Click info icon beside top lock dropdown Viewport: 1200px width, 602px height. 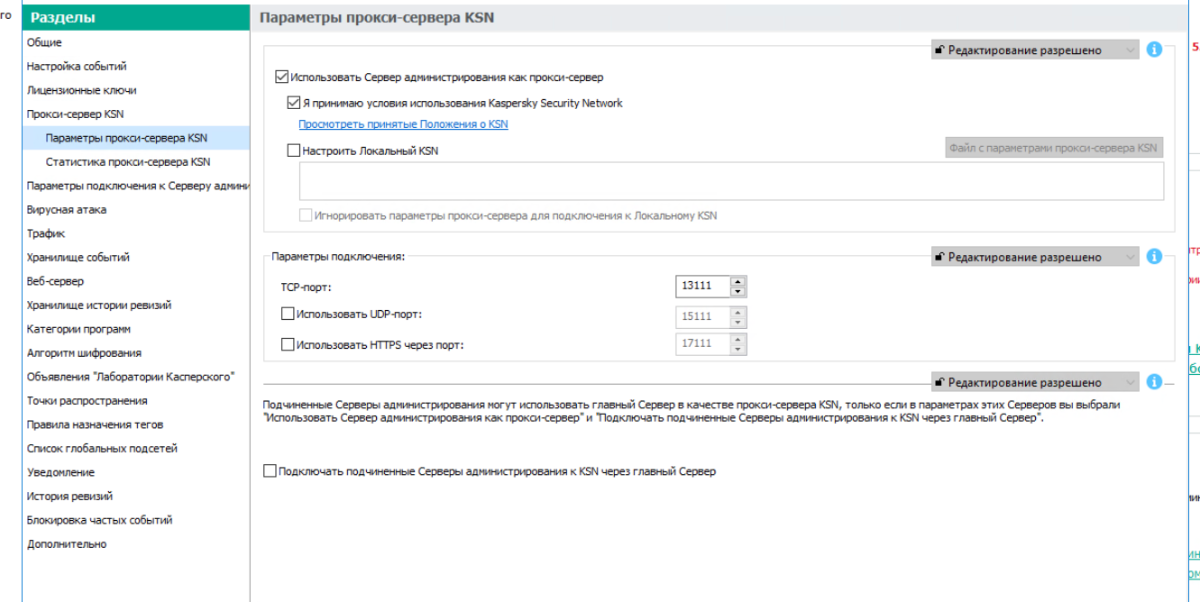click(1154, 49)
